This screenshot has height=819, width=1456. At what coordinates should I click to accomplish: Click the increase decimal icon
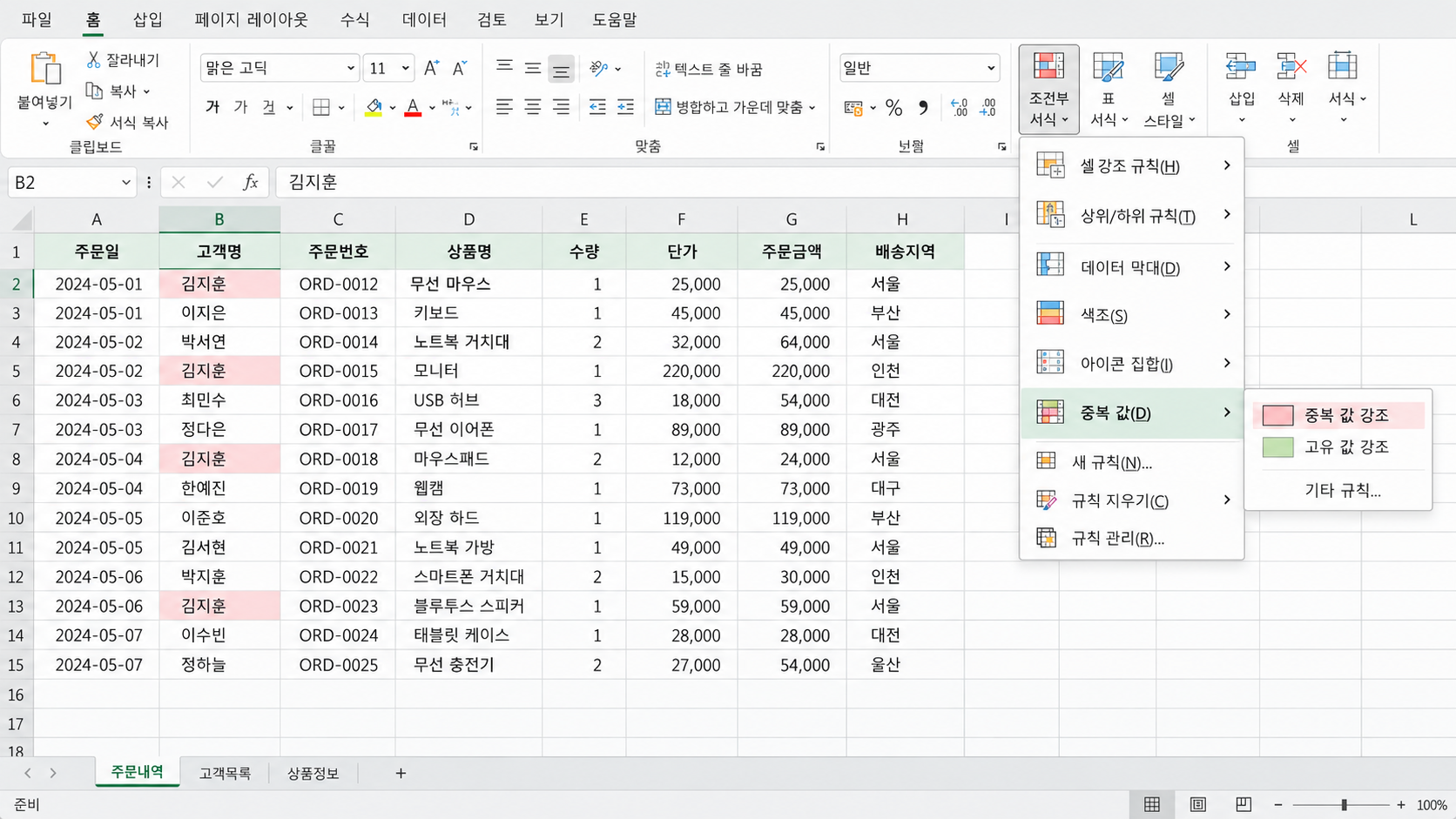click(959, 107)
